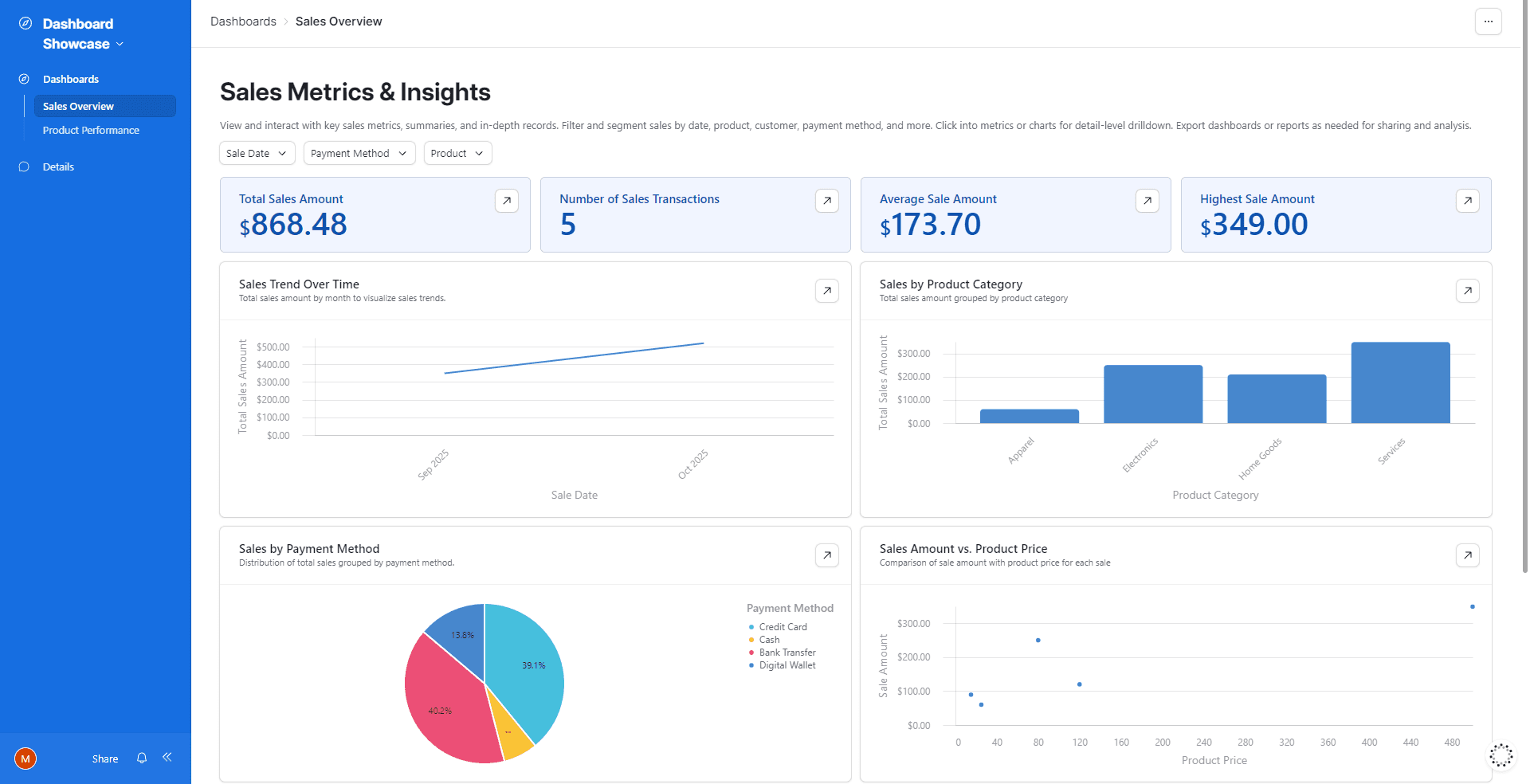This screenshot has height=784, width=1530.
Task: Collapse the sidebar with double chevron
Action: pyautogui.click(x=167, y=758)
